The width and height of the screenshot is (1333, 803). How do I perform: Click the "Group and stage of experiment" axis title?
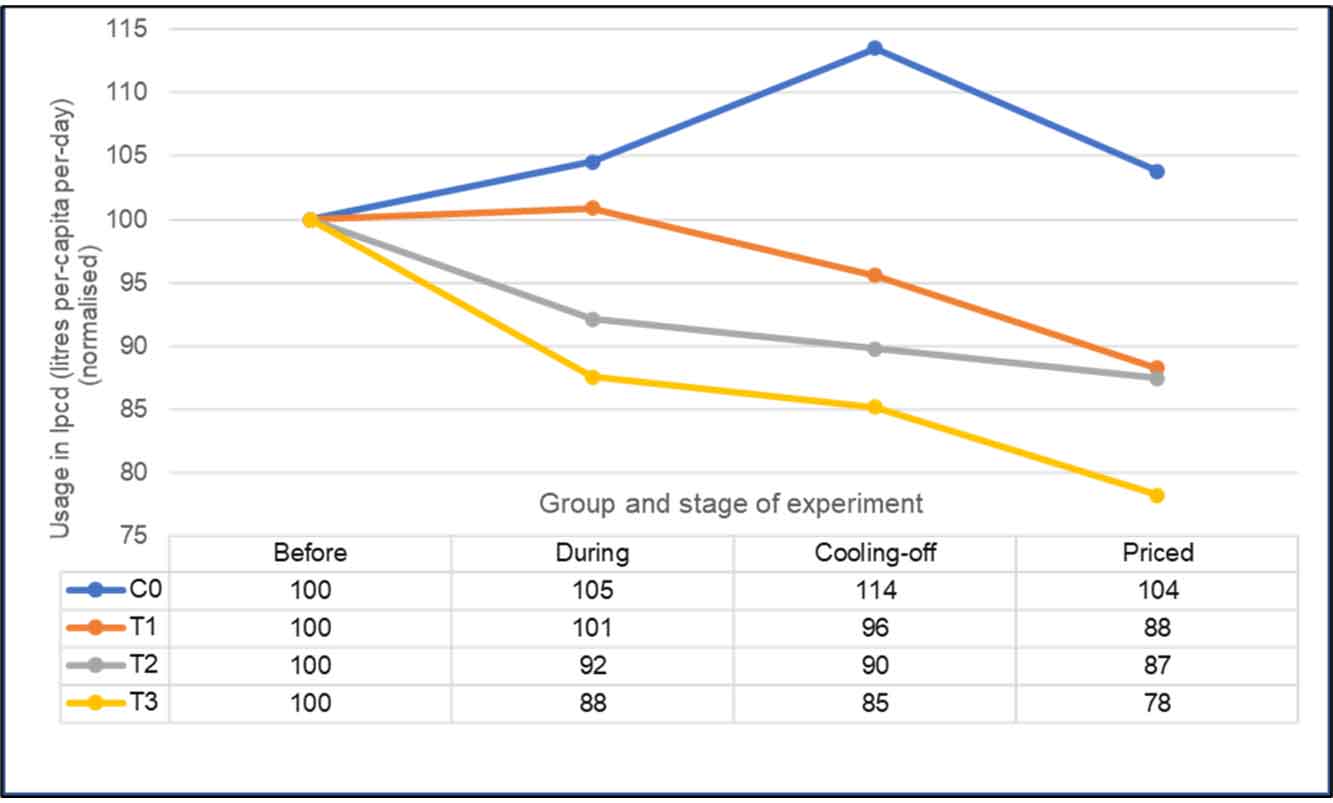click(731, 503)
